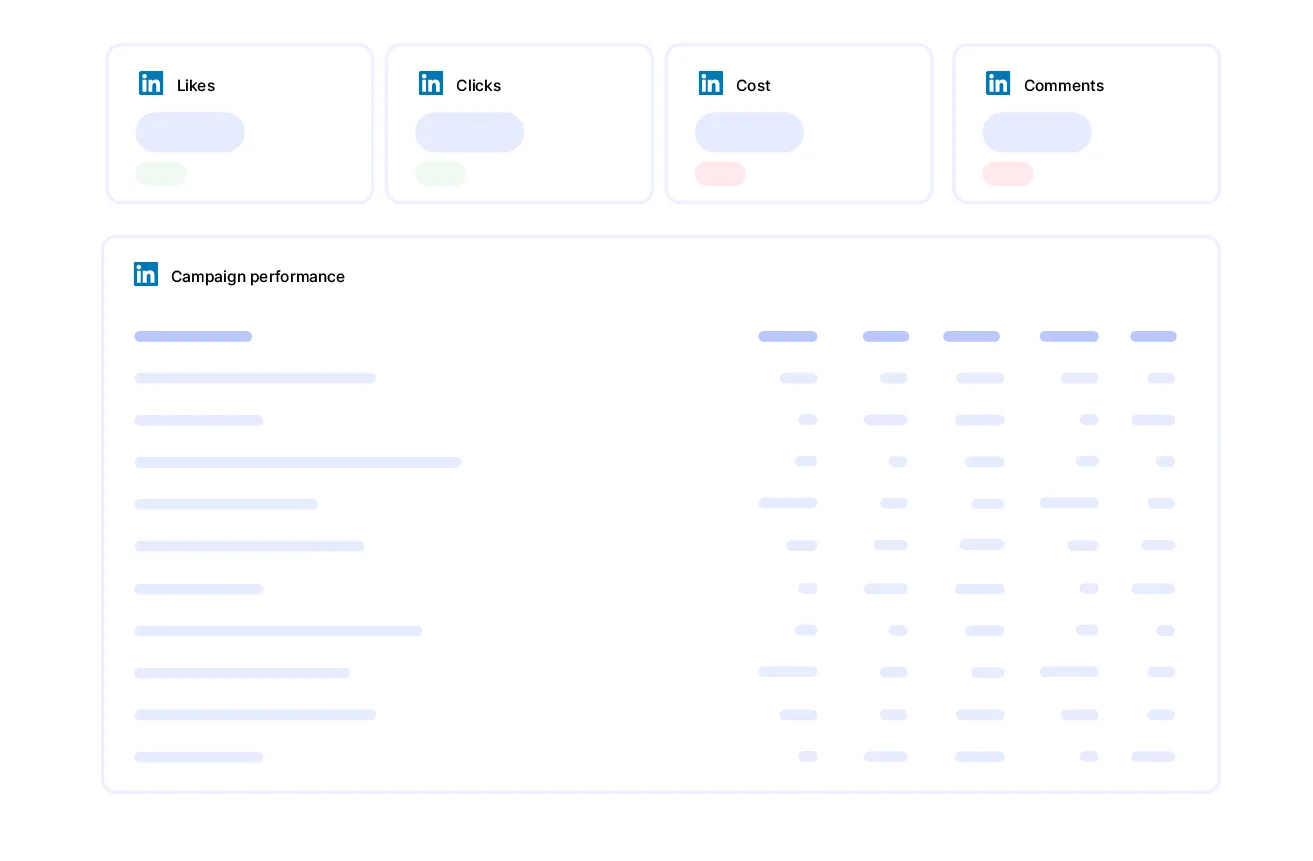This screenshot has width=1313, height=861.
Task: Click the value placeholder in Cost card
Action: pos(750,132)
